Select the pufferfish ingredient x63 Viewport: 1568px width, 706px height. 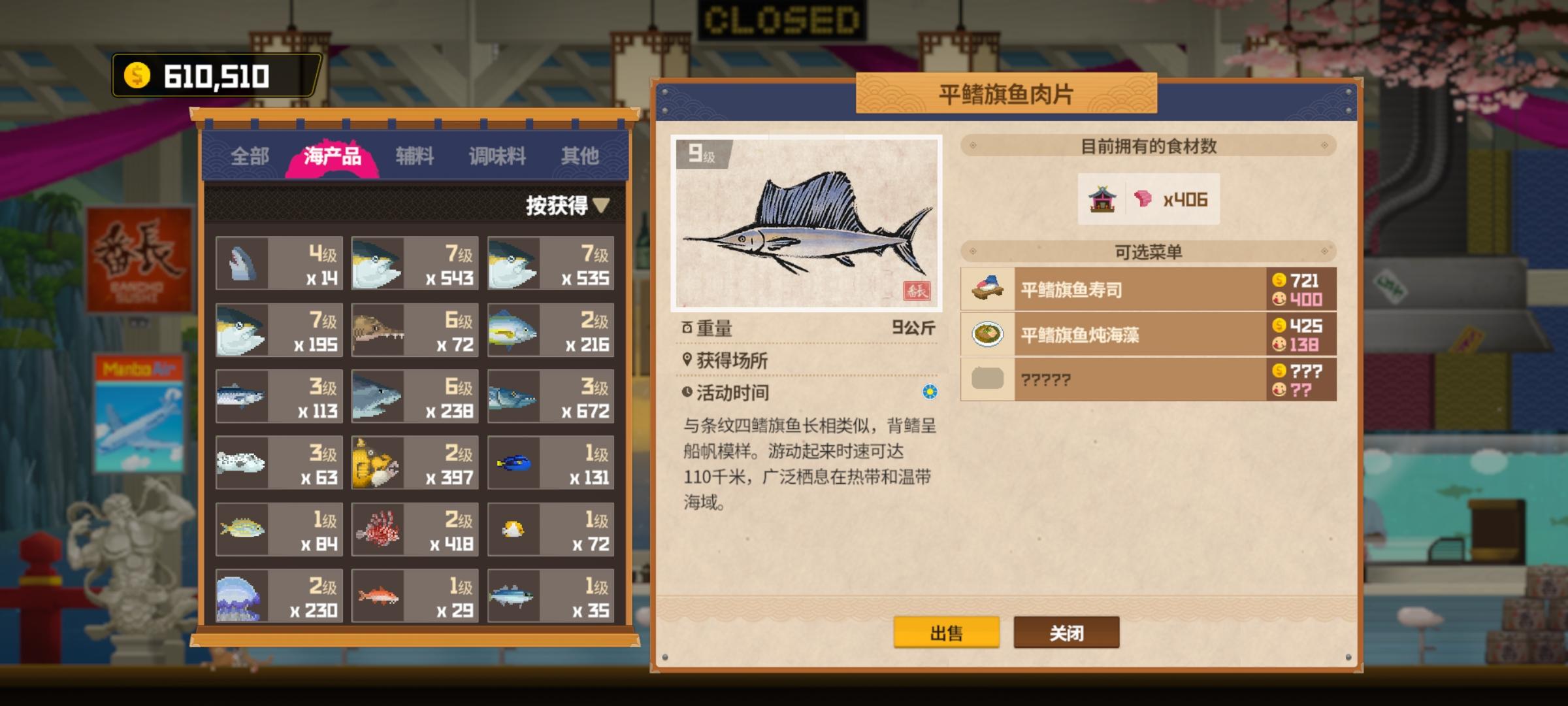279,463
